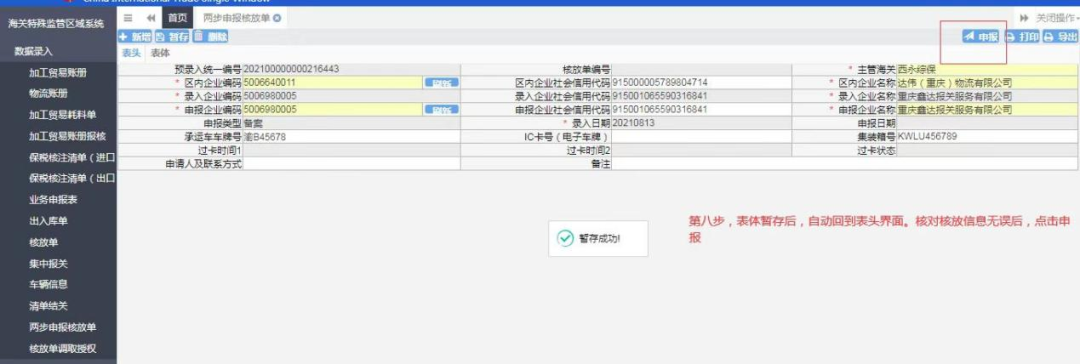Click the 预录入统一编号 value 202100000000216443
This screenshot has width=1080, height=364.
[x=291, y=70]
